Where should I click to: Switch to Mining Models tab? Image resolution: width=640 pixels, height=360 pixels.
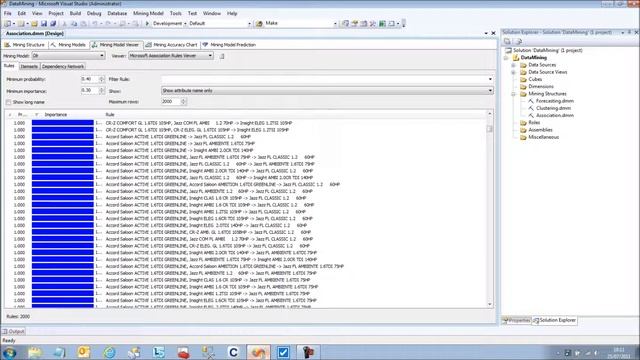(x=68, y=45)
